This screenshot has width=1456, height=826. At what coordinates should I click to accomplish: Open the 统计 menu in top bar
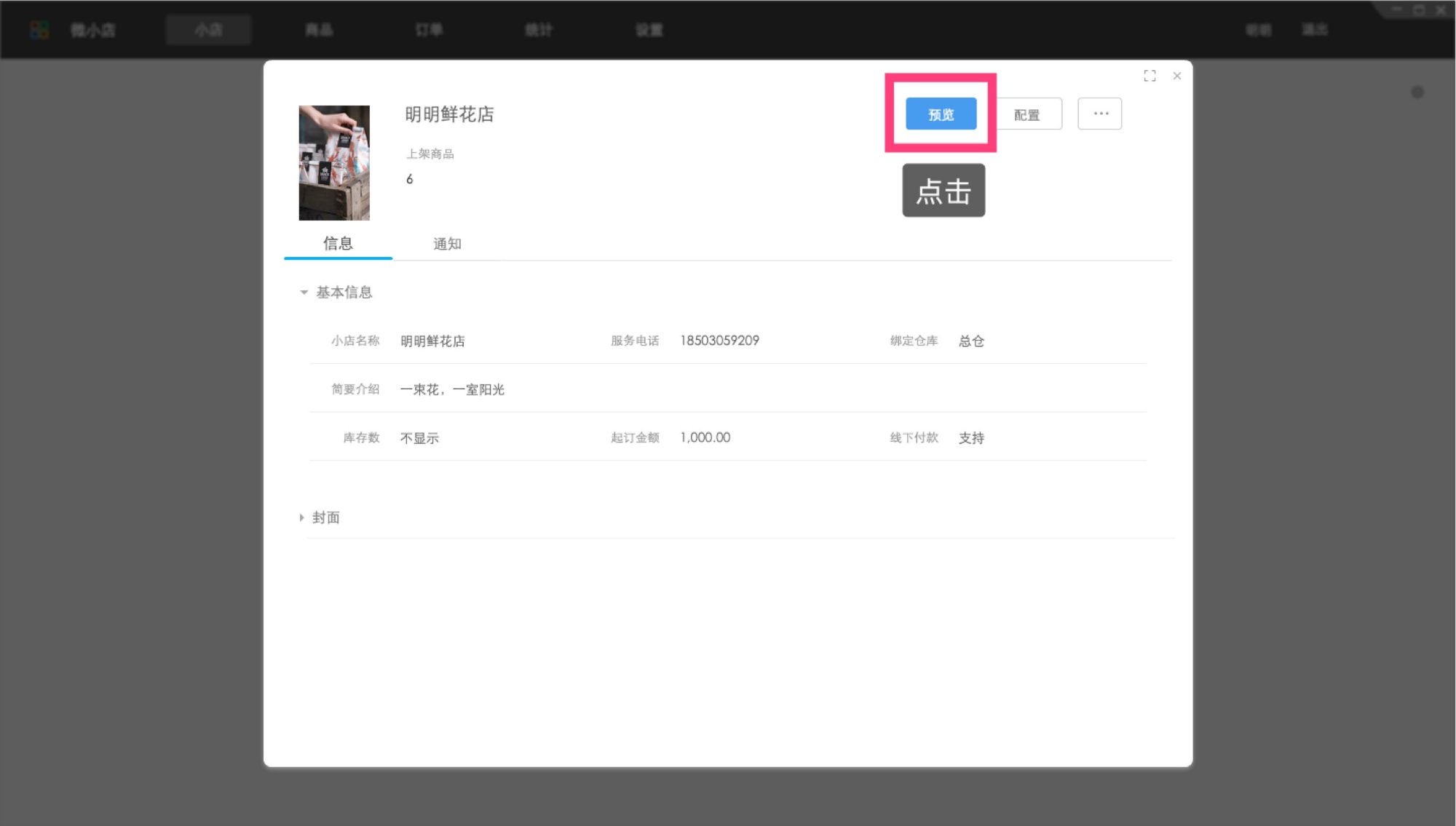539,30
